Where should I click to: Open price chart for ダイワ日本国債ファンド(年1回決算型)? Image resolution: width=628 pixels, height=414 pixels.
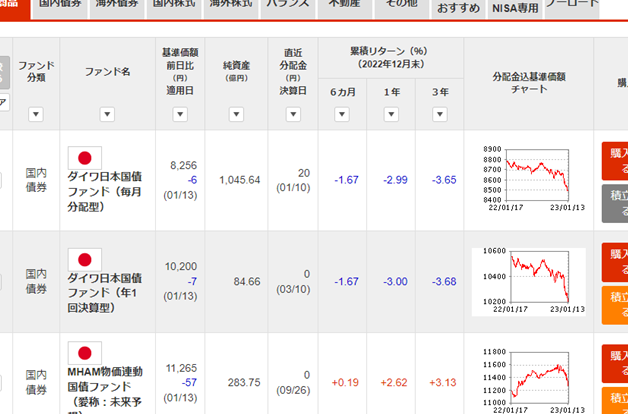coord(529,281)
